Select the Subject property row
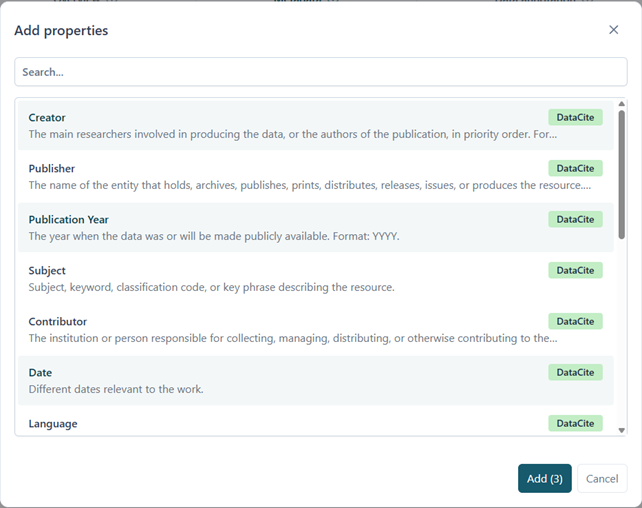Image resolution: width=642 pixels, height=508 pixels. [x=280, y=278]
